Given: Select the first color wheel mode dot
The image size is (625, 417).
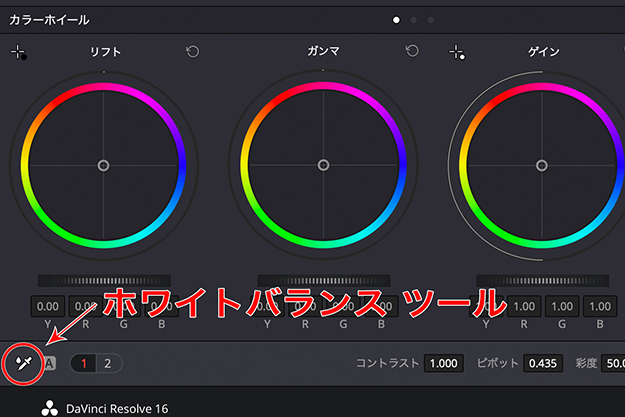Looking at the screenshot, I should click(x=397, y=19).
